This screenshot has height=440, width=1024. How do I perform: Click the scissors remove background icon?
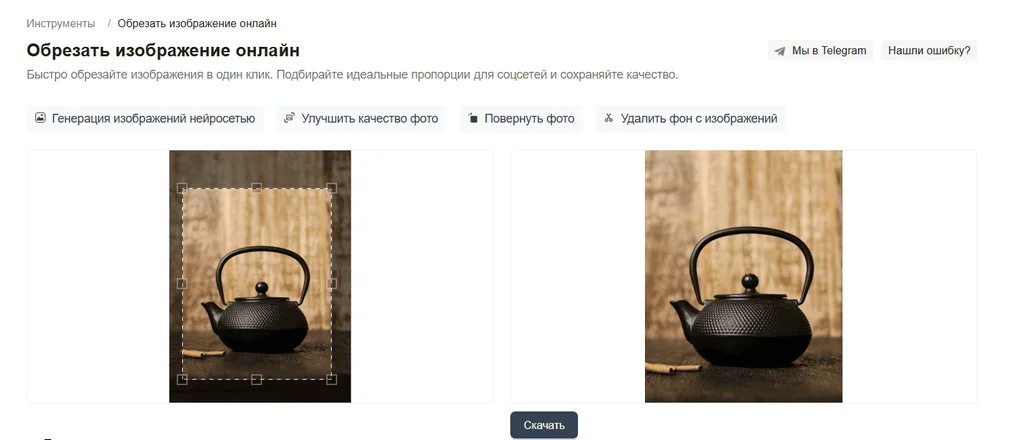point(609,118)
